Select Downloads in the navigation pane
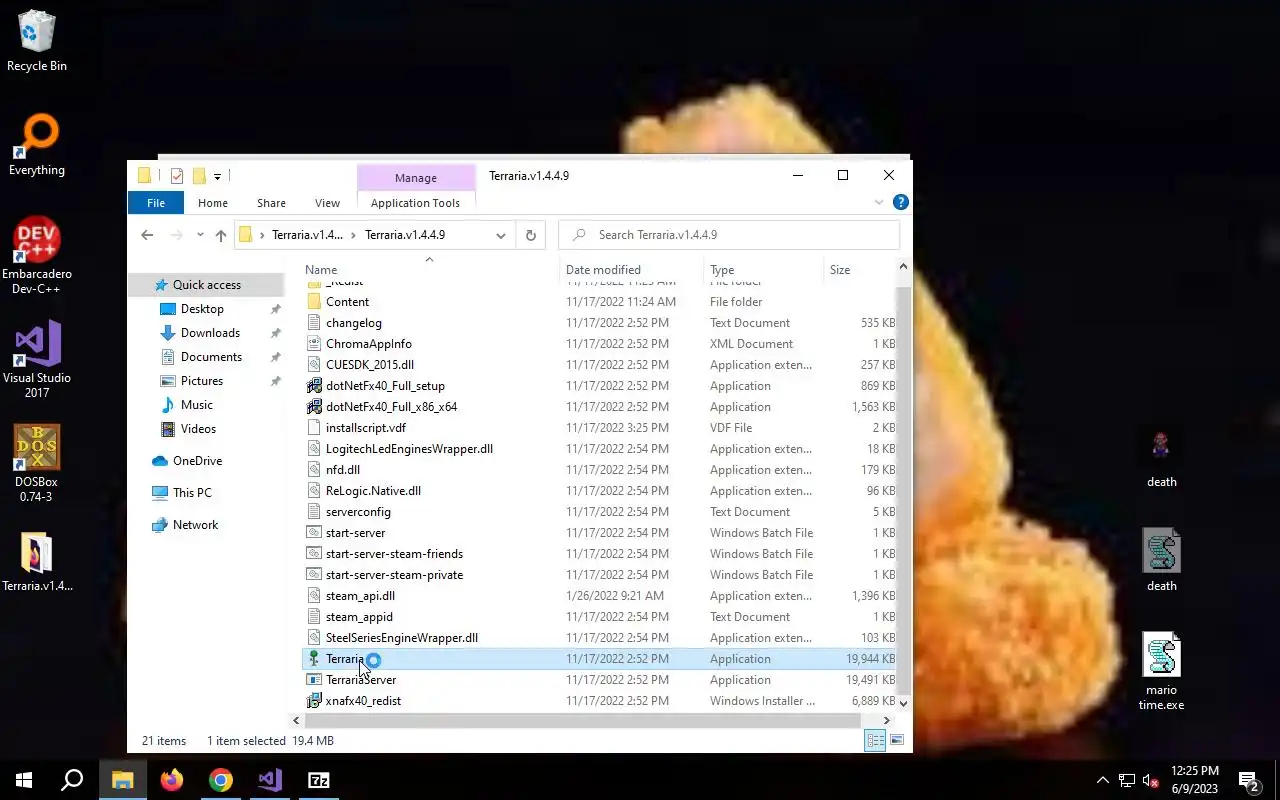 coord(210,333)
